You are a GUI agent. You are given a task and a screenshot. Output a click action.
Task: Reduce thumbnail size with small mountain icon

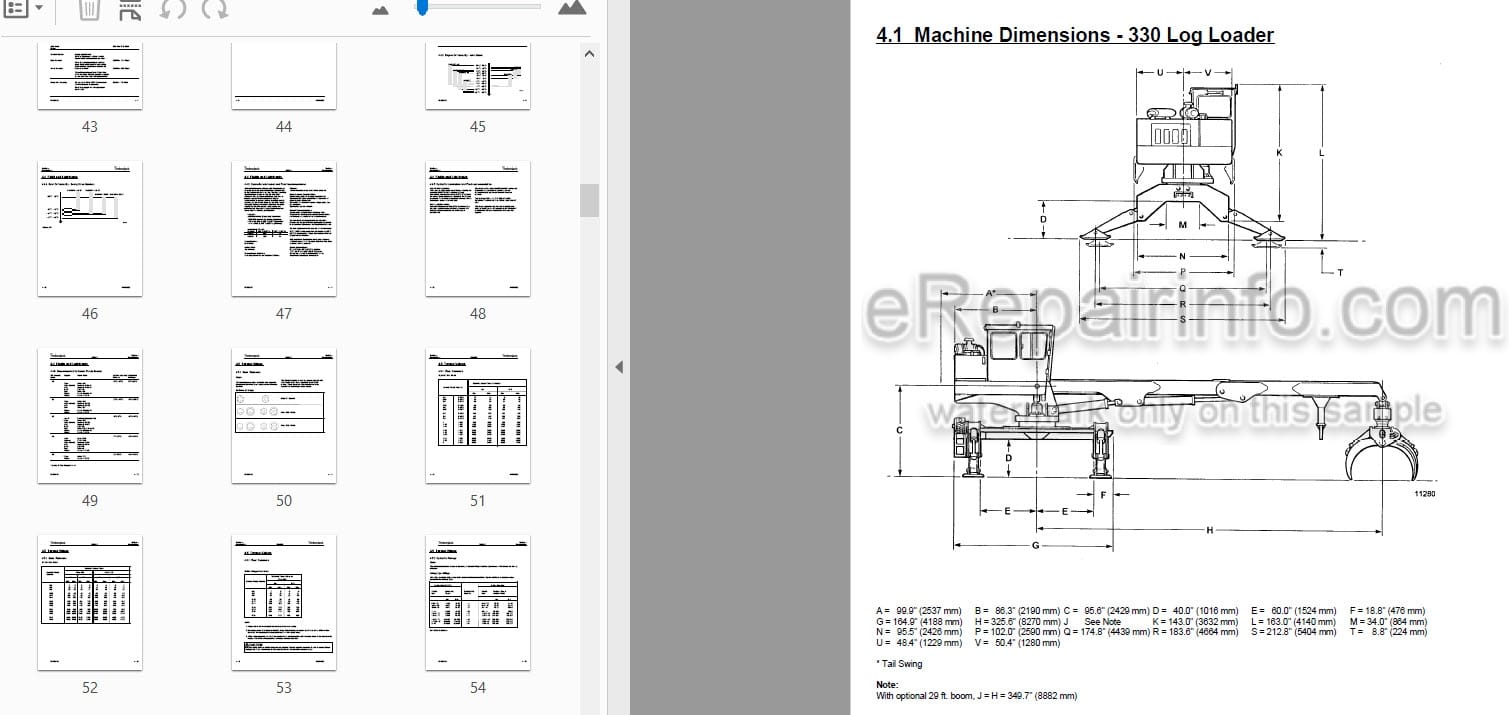click(380, 10)
